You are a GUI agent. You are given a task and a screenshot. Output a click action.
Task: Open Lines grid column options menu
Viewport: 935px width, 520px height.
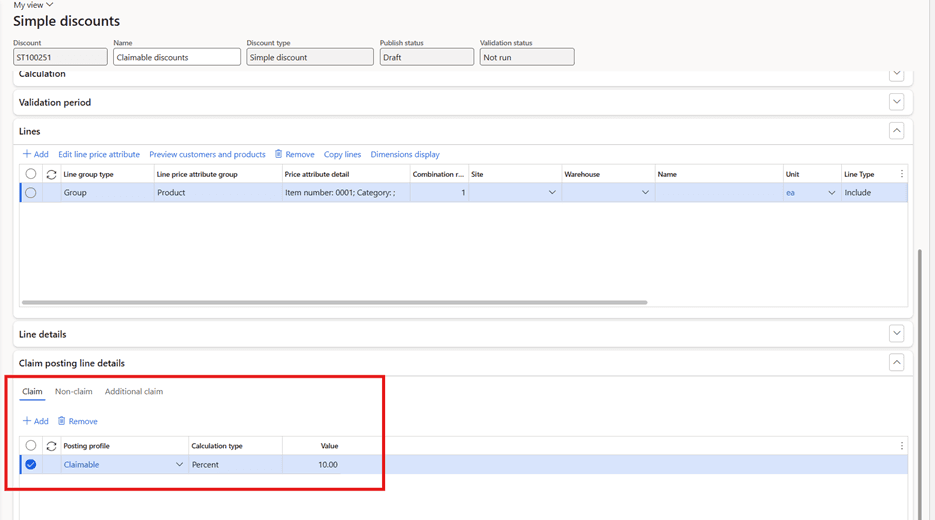click(902, 174)
